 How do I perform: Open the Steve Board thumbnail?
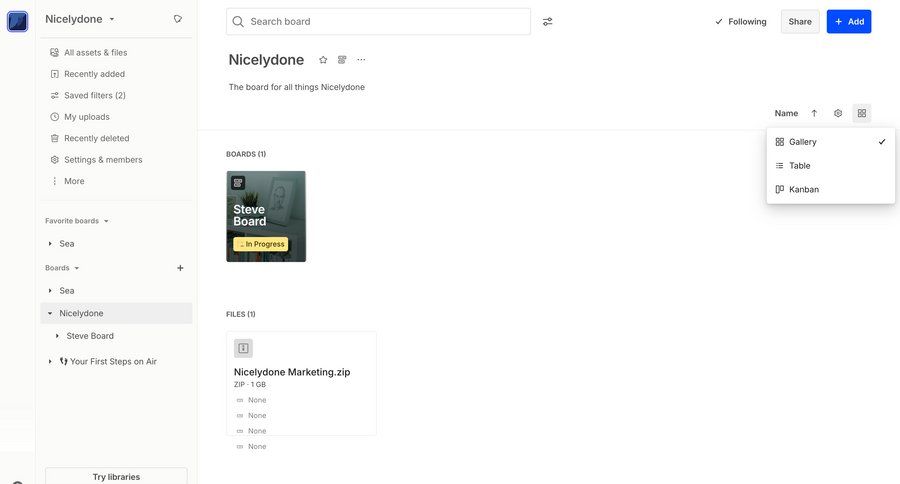click(x=266, y=216)
